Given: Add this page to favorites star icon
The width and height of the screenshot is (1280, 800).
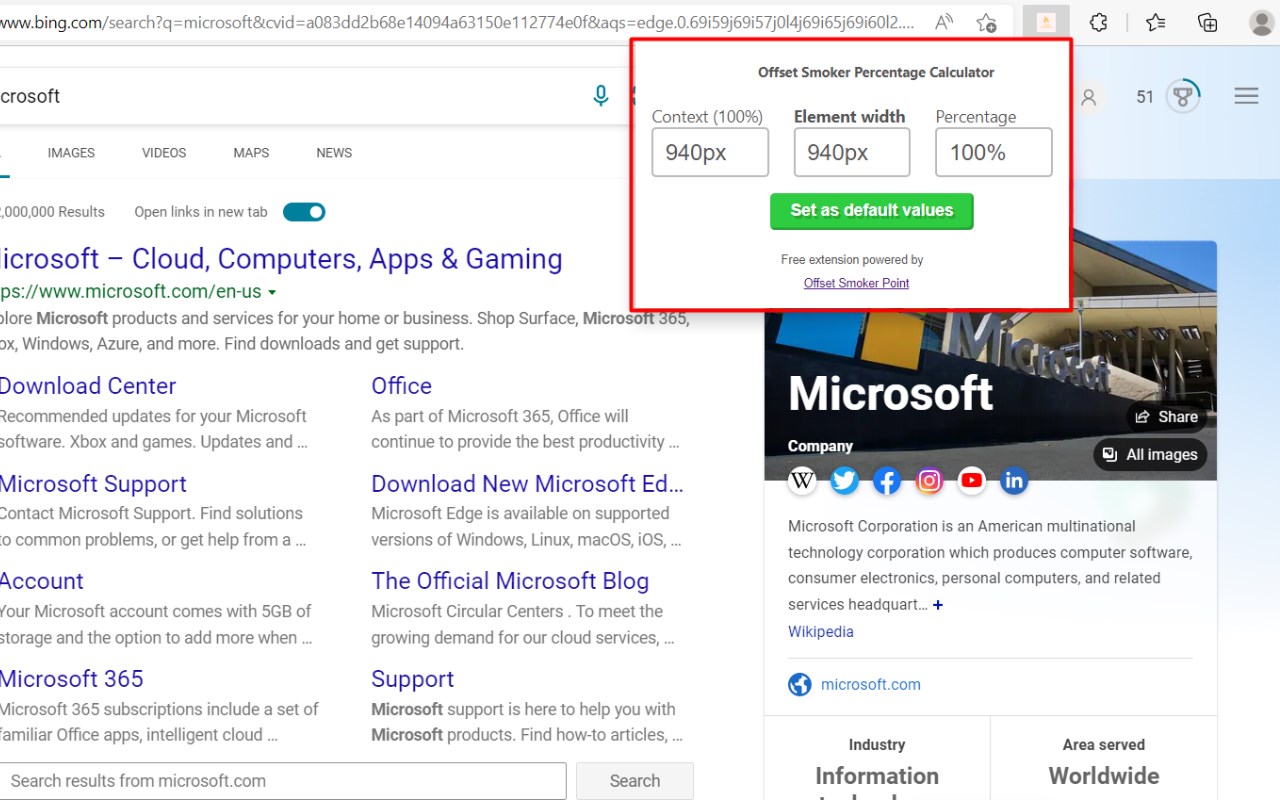Looking at the screenshot, I should tap(986, 22).
